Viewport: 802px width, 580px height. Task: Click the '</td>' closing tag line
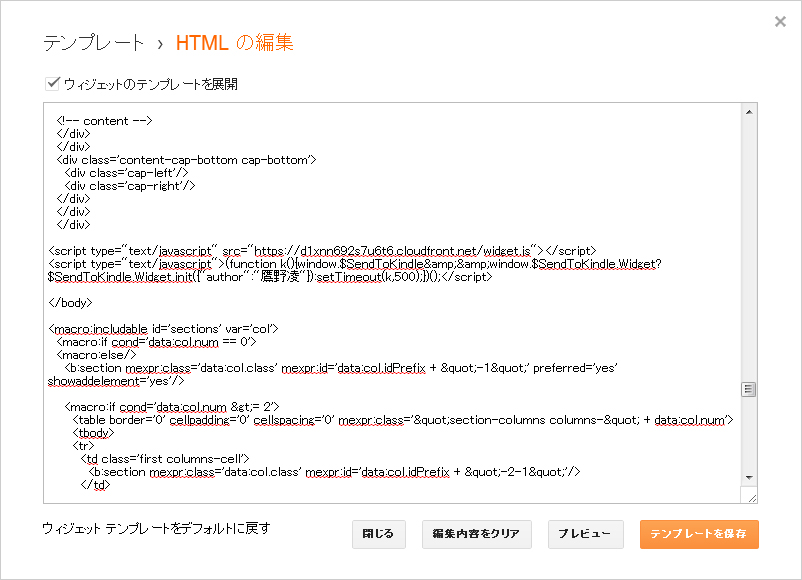[x=95, y=485]
